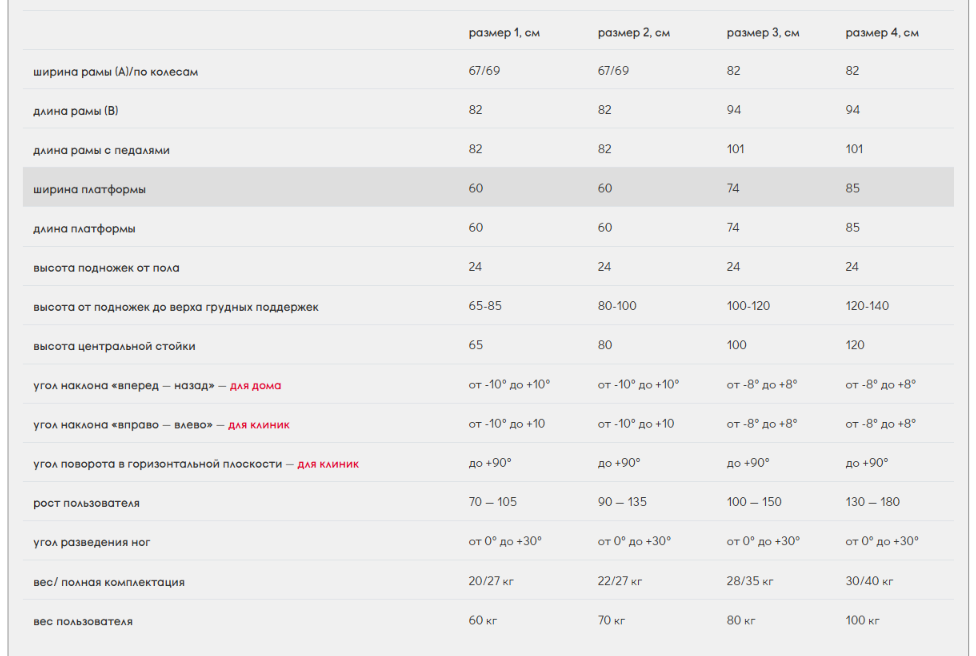Image resolution: width=976 pixels, height=656 pixels.
Task: Select the '65-85' chest support height value
Action: tap(484, 306)
